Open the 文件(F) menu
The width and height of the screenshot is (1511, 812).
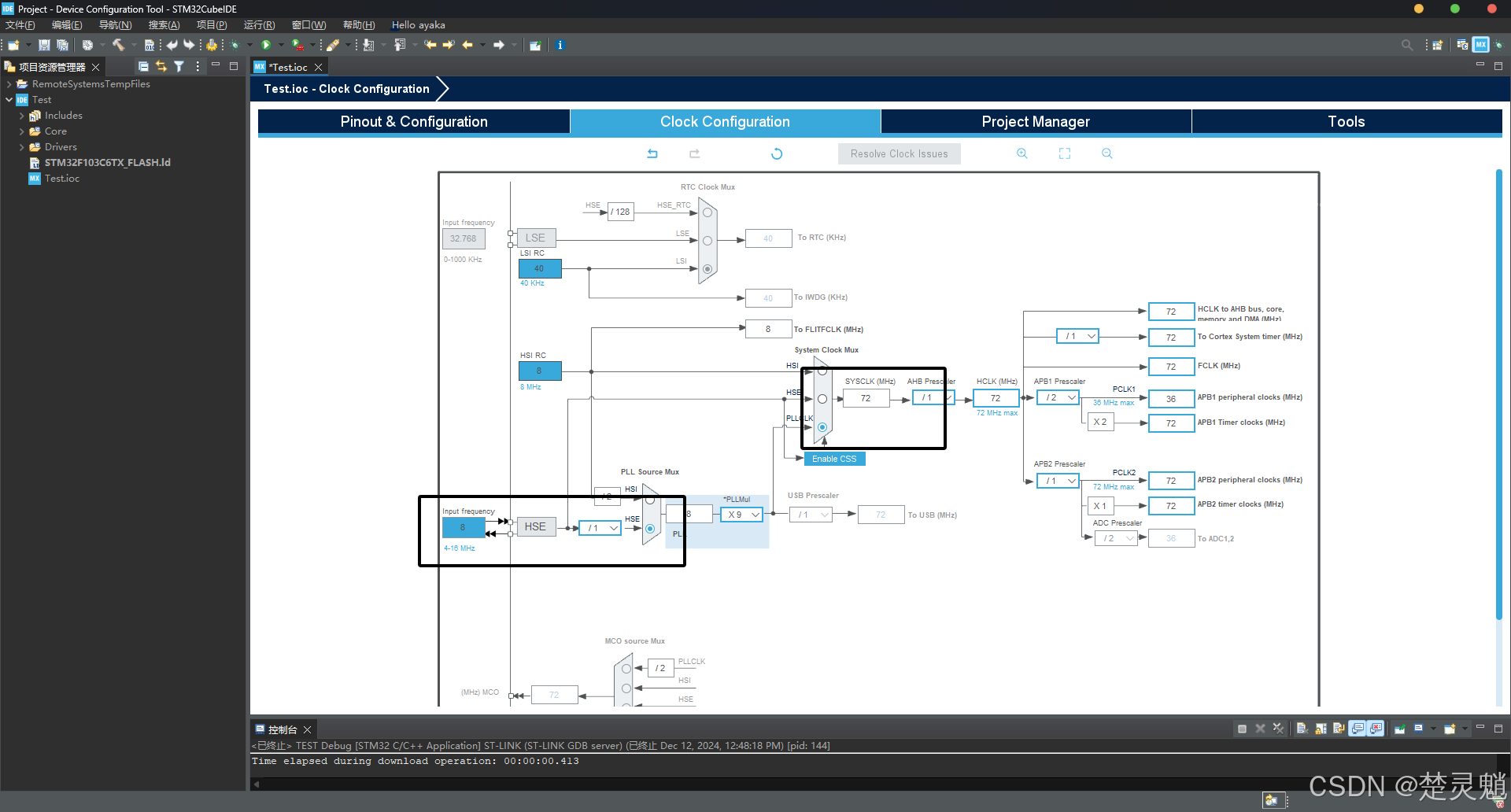(20, 25)
